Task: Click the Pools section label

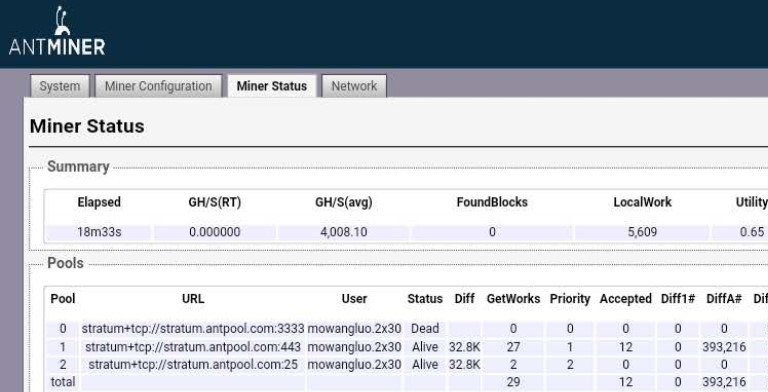Action: tap(65, 263)
